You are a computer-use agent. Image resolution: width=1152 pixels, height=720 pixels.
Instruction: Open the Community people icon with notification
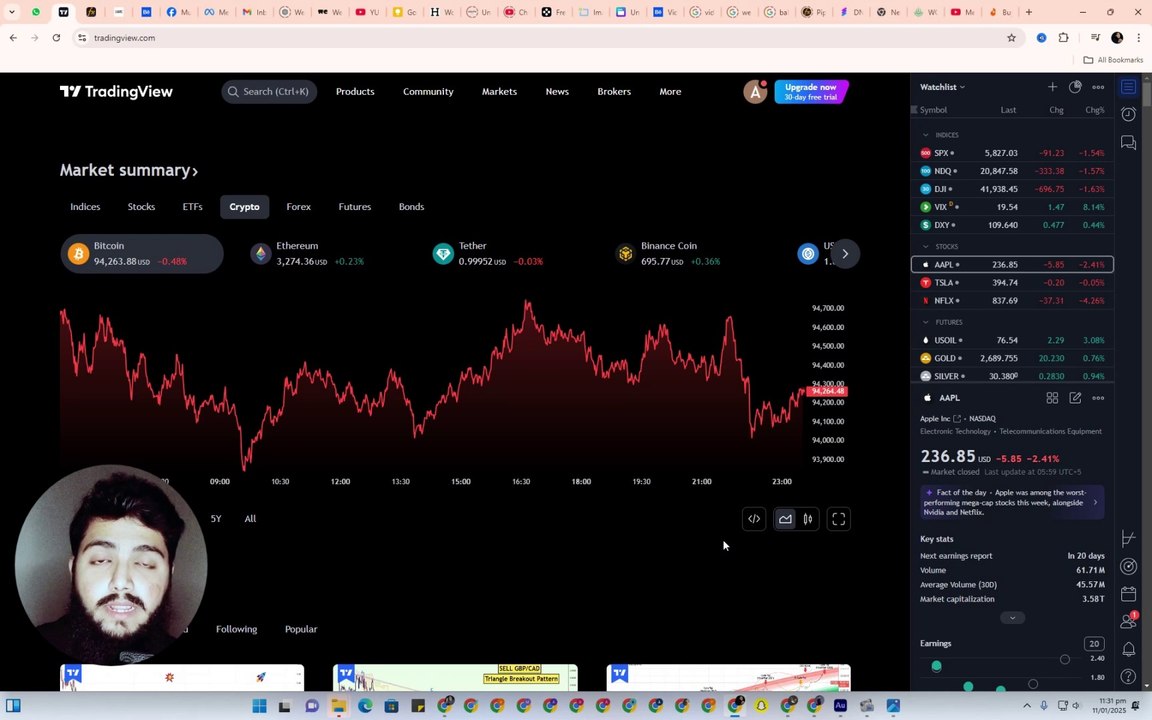point(1128,621)
